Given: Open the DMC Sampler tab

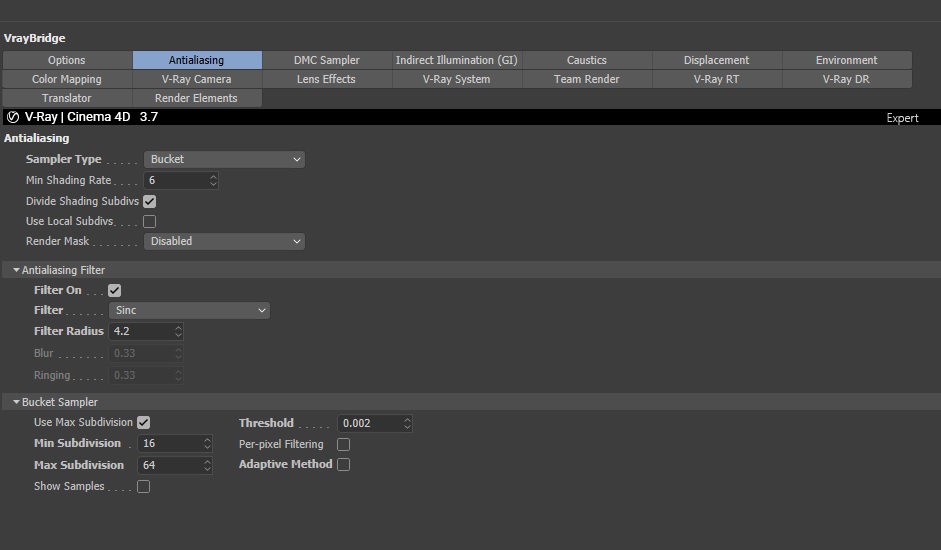Looking at the screenshot, I should pos(326,60).
